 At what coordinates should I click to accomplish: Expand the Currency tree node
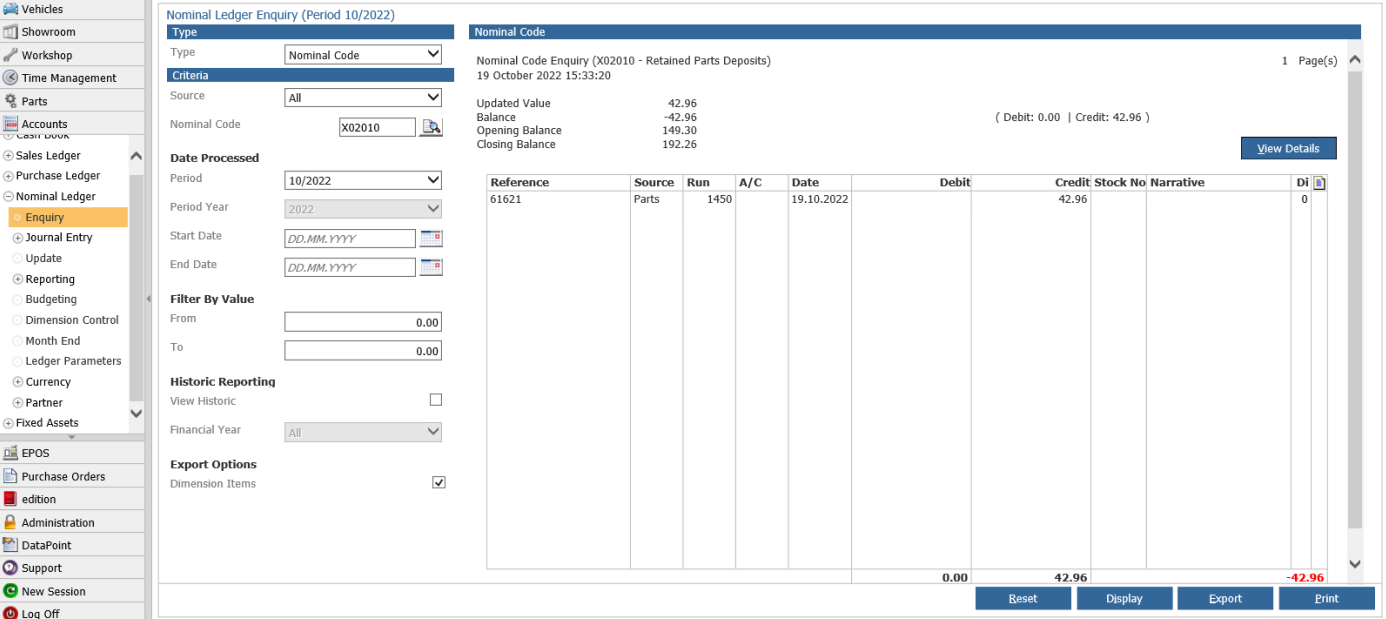click(x=17, y=382)
